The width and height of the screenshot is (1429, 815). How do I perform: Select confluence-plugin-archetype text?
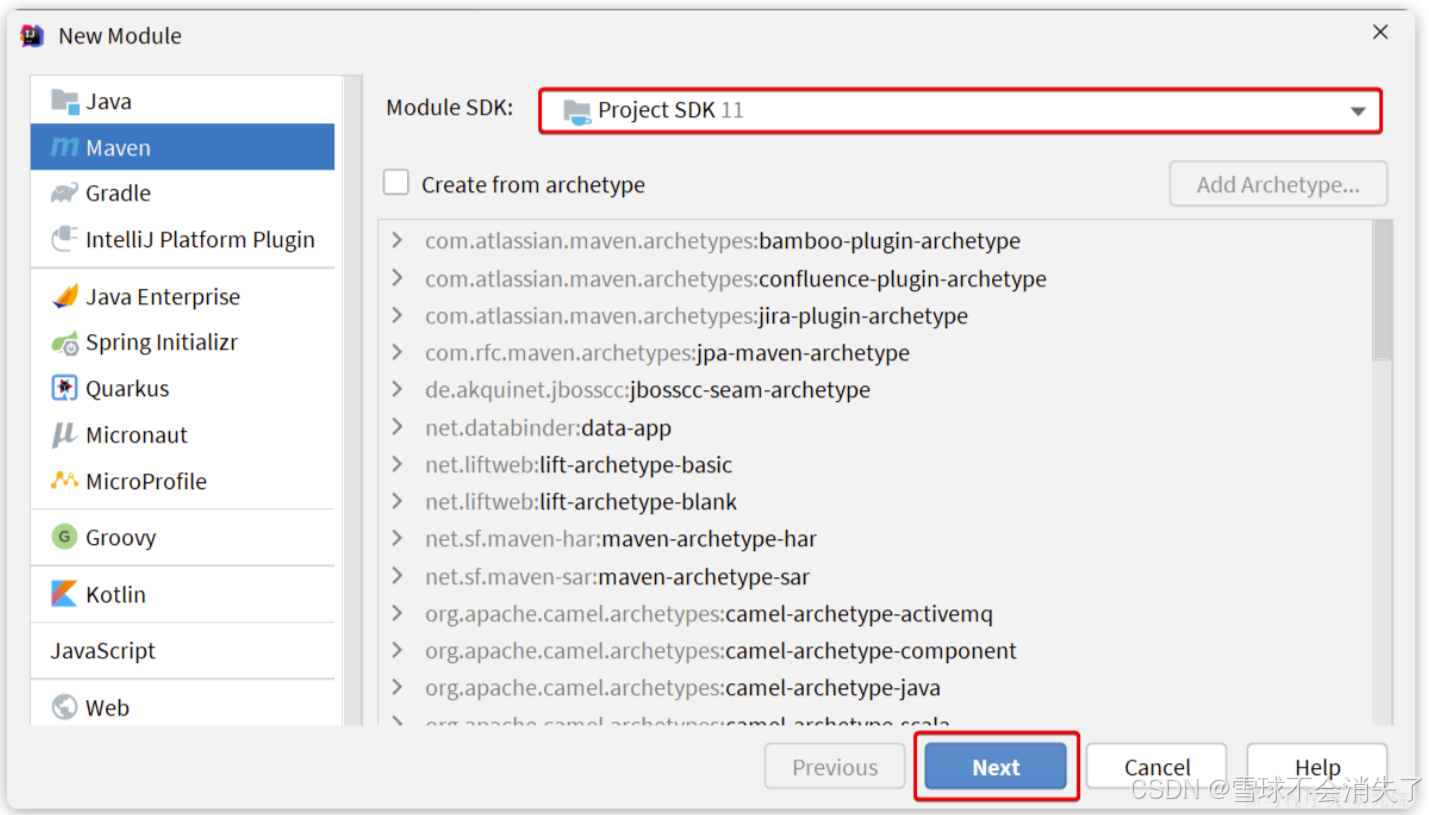click(902, 278)
